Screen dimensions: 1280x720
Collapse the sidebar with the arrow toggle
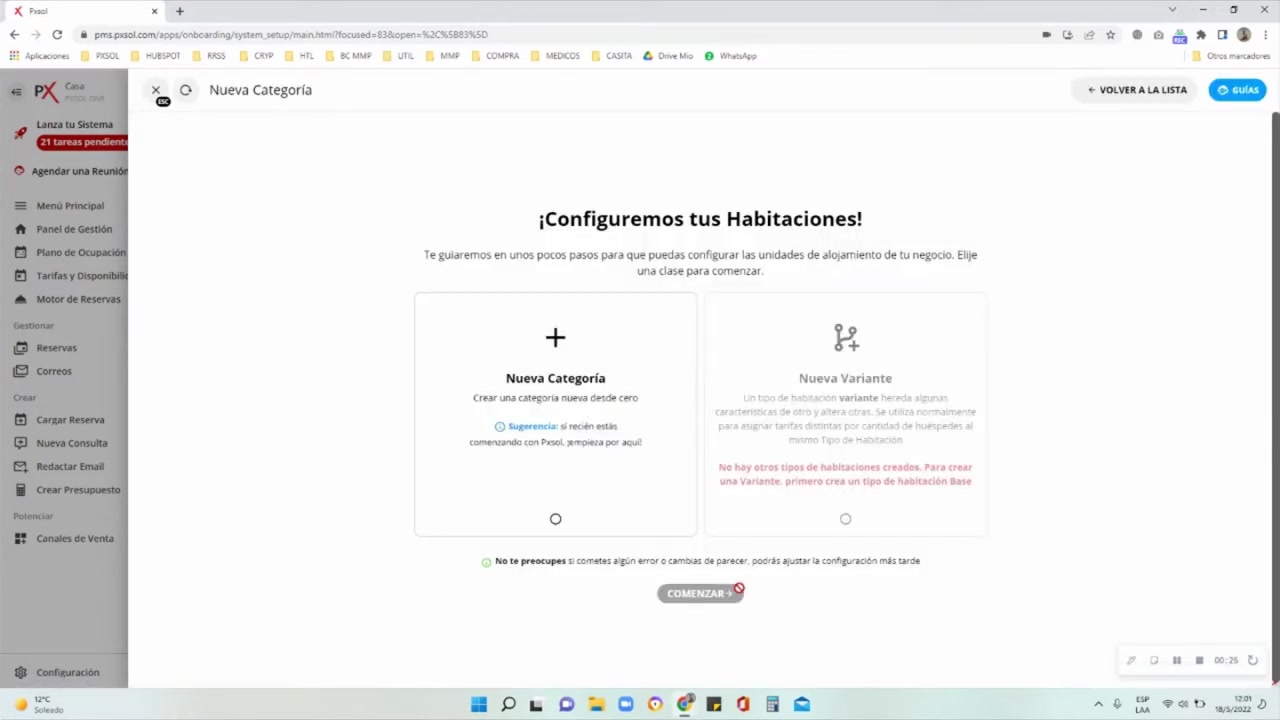click(16, 91)
